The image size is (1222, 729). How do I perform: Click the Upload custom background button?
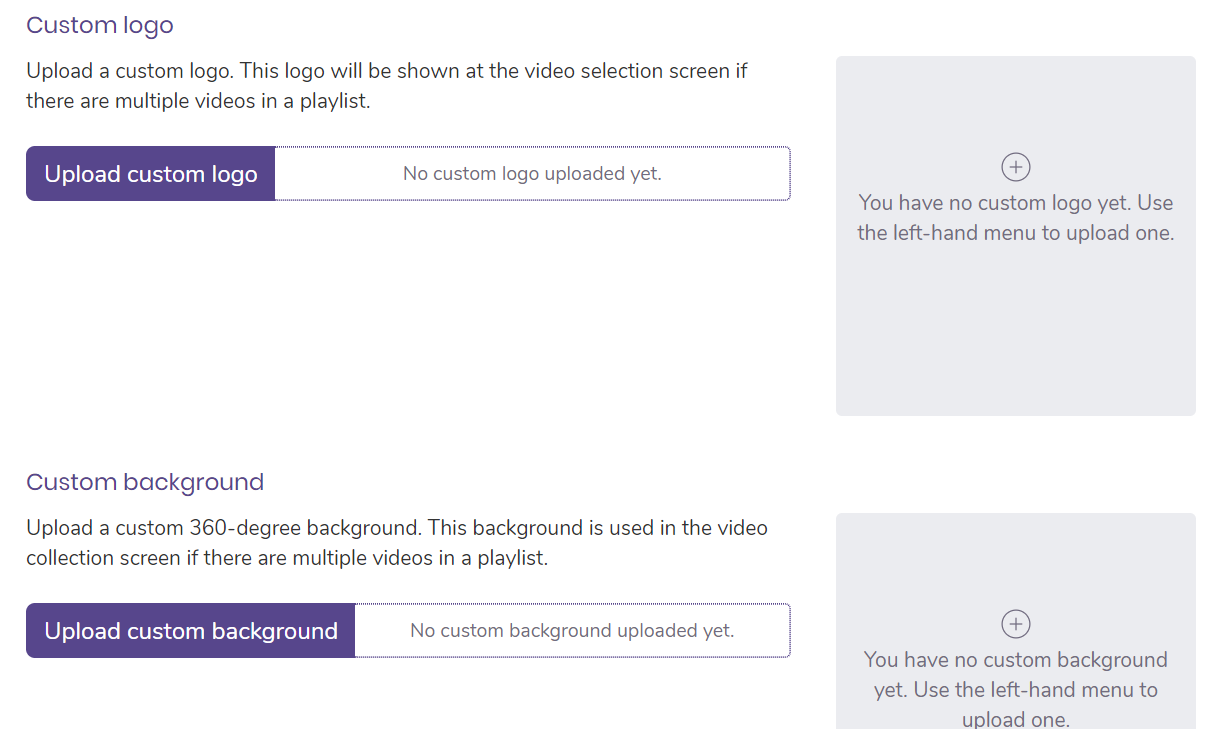[189, 630]
